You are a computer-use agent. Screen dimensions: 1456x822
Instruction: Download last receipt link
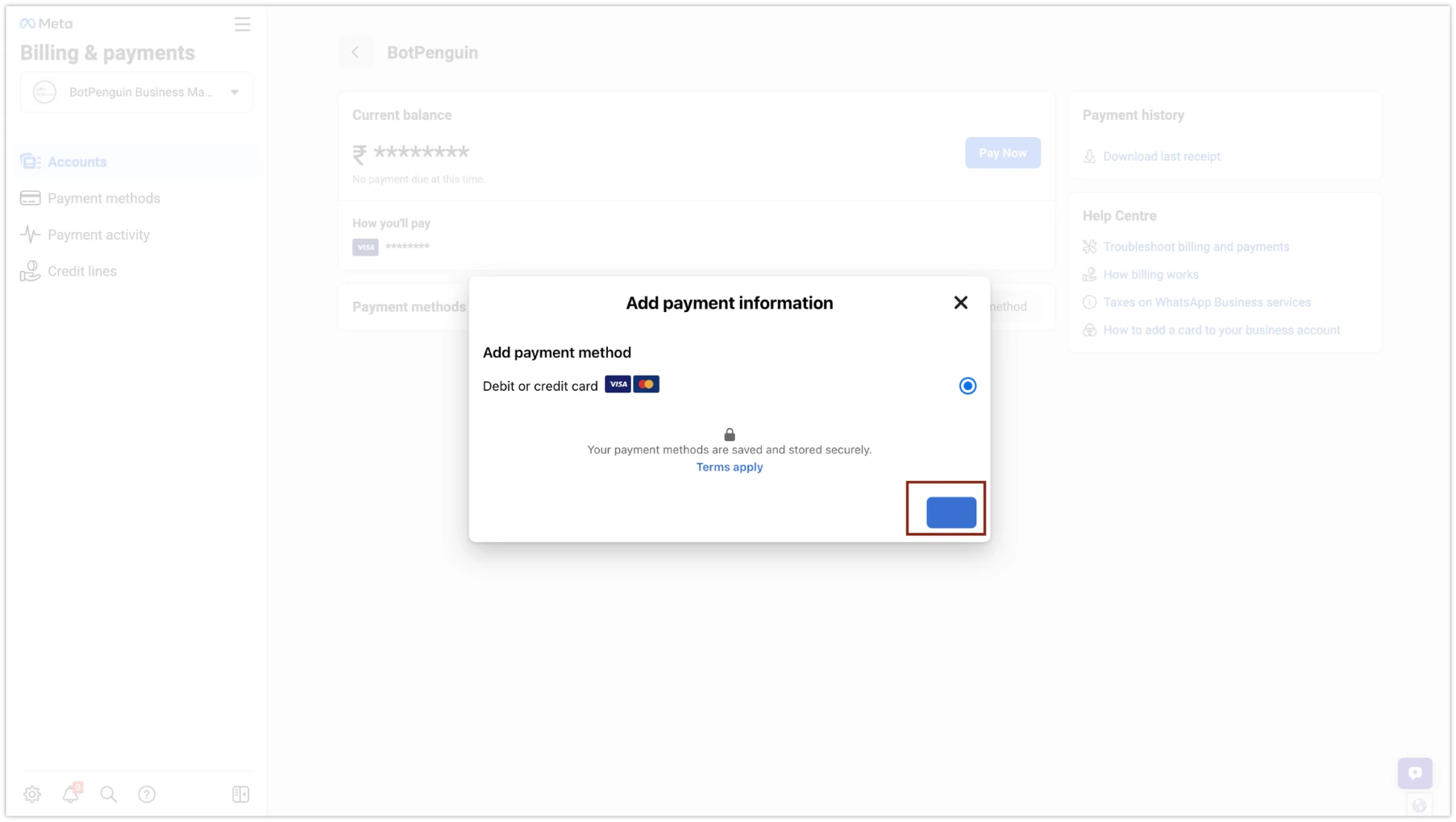[x=1162, y=156]
